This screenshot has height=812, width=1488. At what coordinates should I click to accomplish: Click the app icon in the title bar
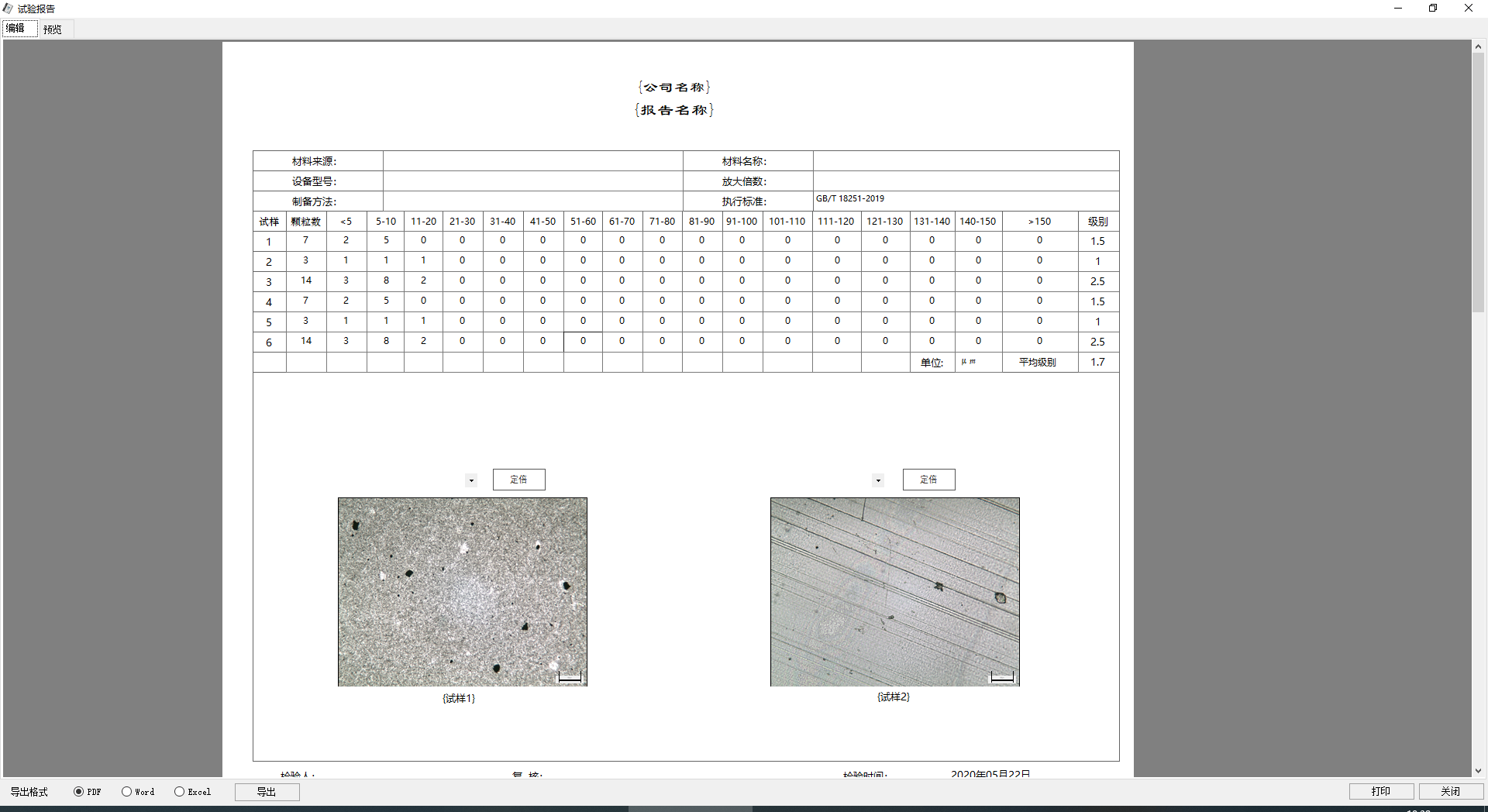[8, 9]
